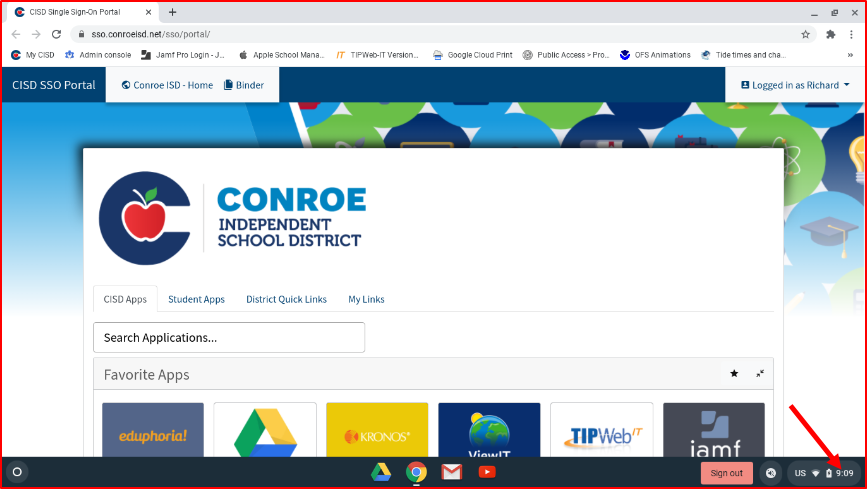
Task: Open the Binder link
Action: point(244,85)
